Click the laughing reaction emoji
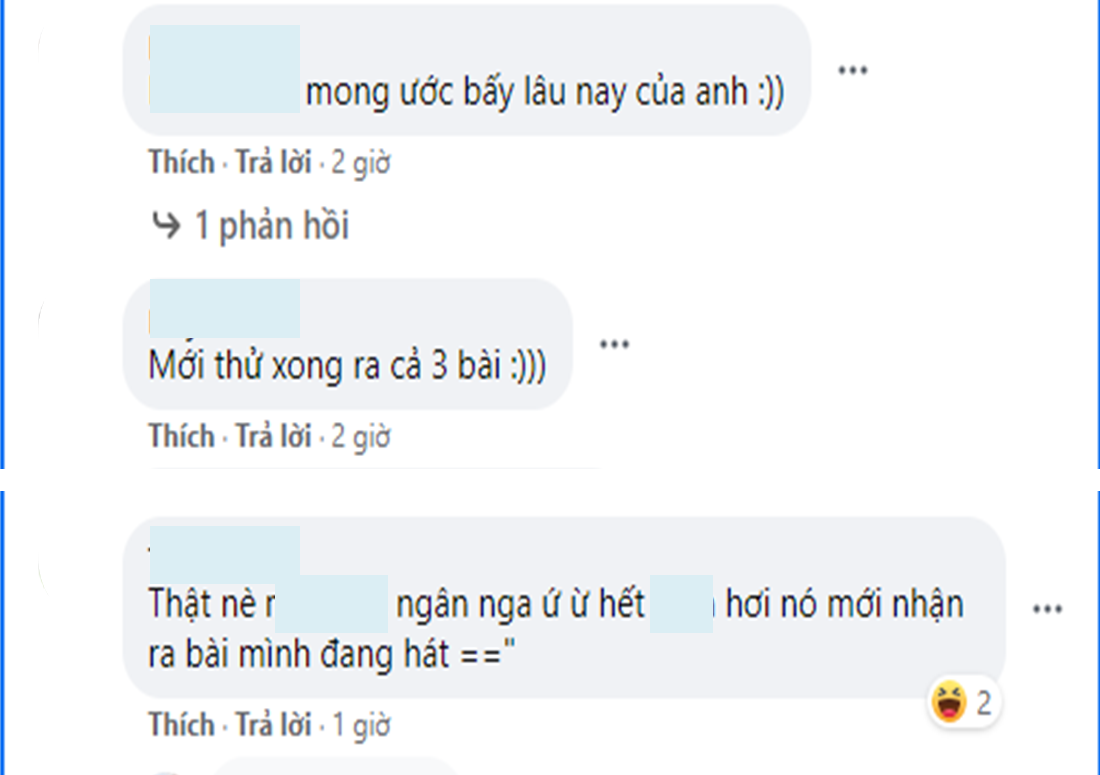 947,704
